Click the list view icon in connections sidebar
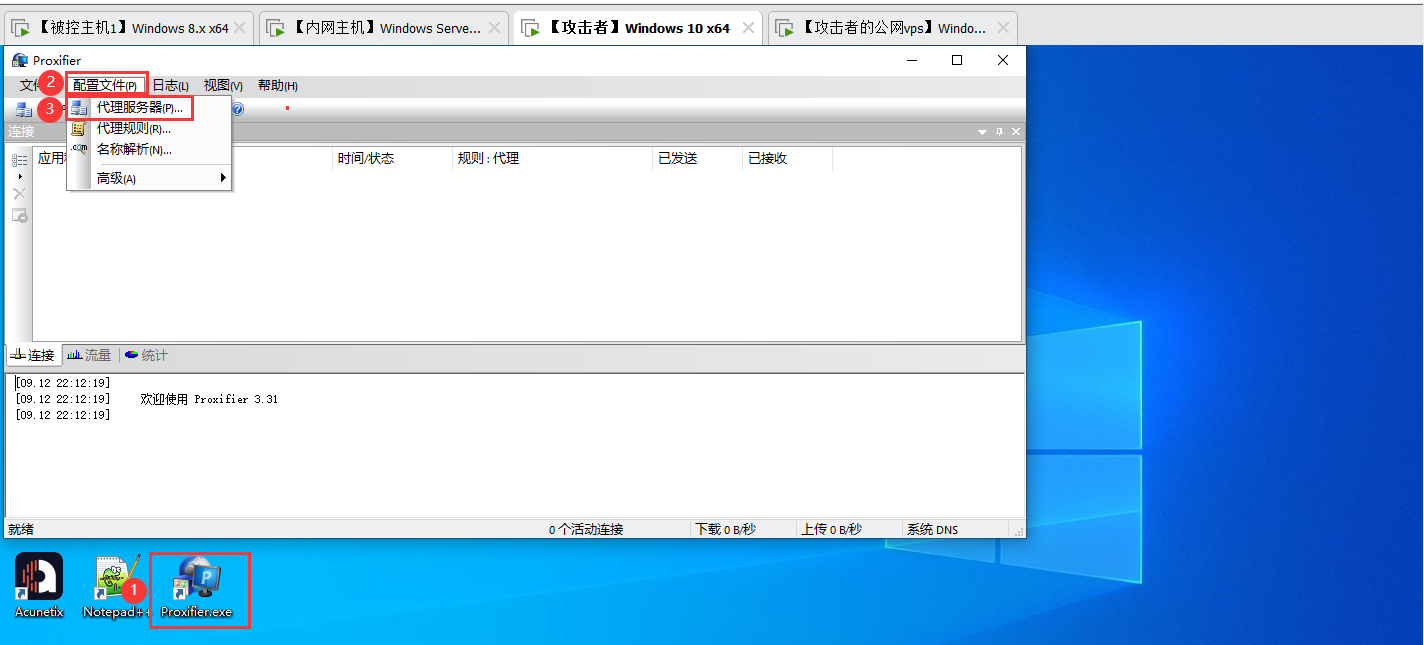 [19, 160]
